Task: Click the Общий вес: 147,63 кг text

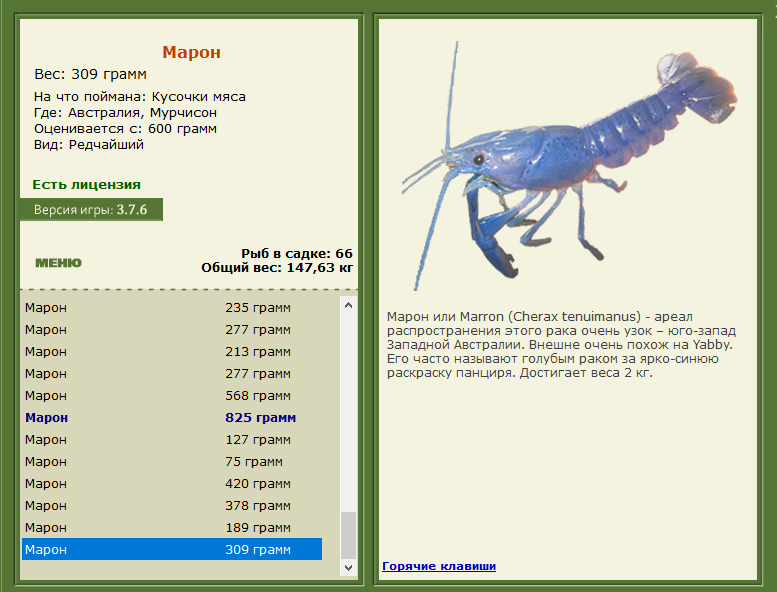Action: [x=277, y=268]
